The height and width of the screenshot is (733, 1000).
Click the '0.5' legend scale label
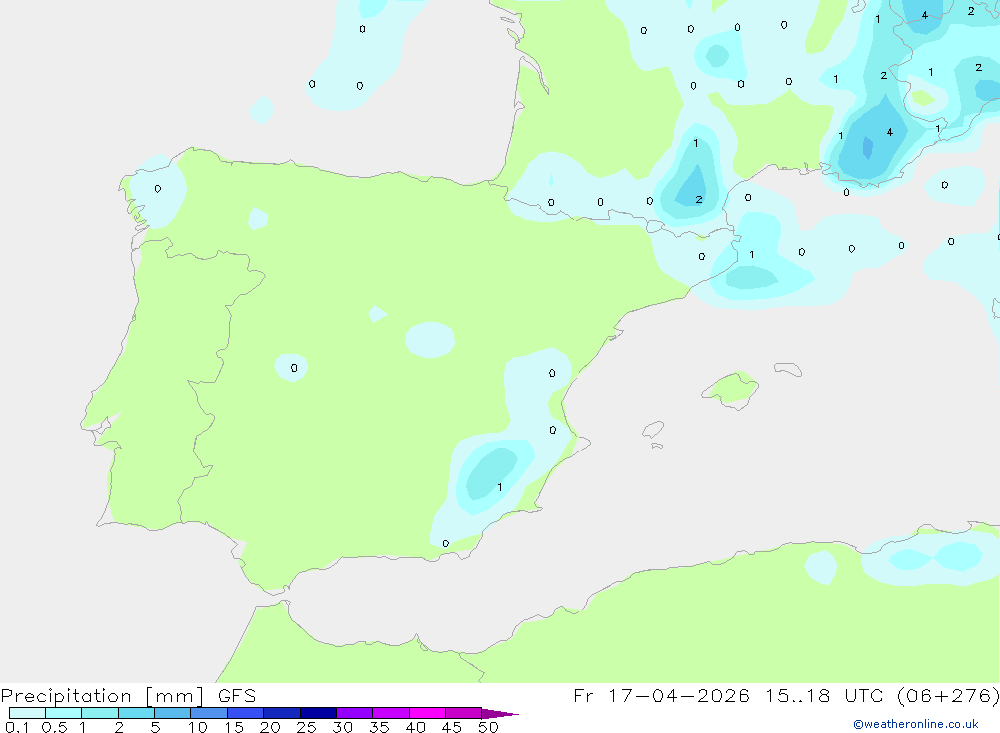click(x=54, y=727)
